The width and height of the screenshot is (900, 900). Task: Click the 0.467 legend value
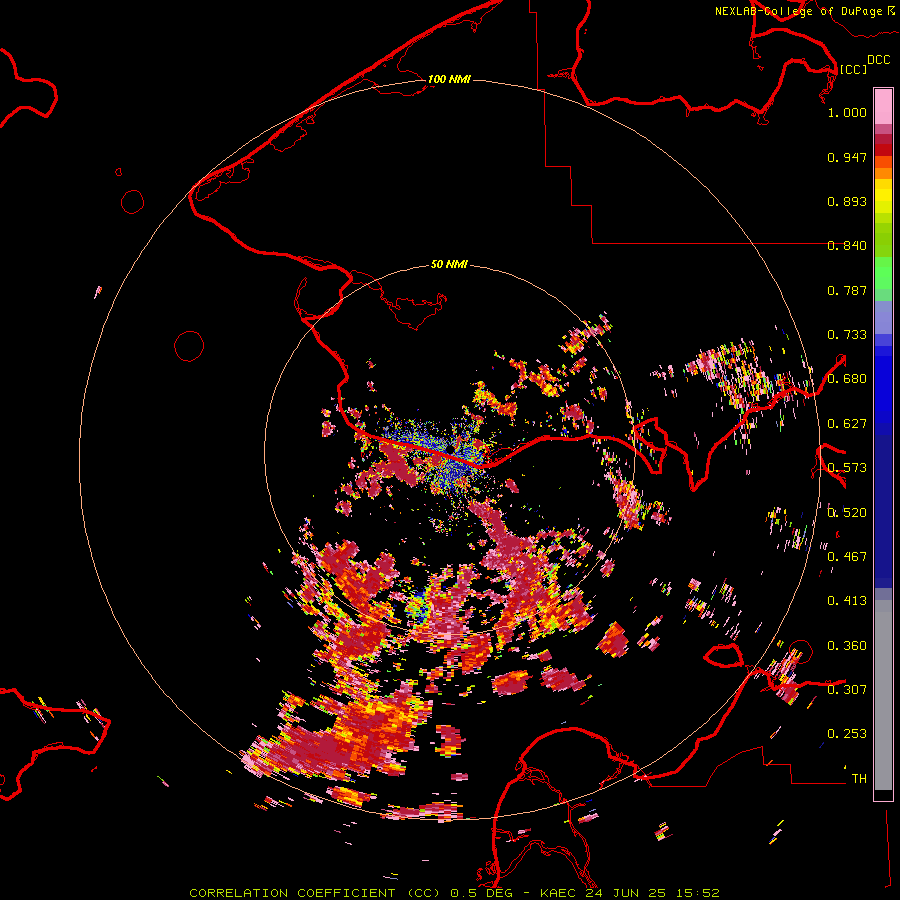[847, 556]
